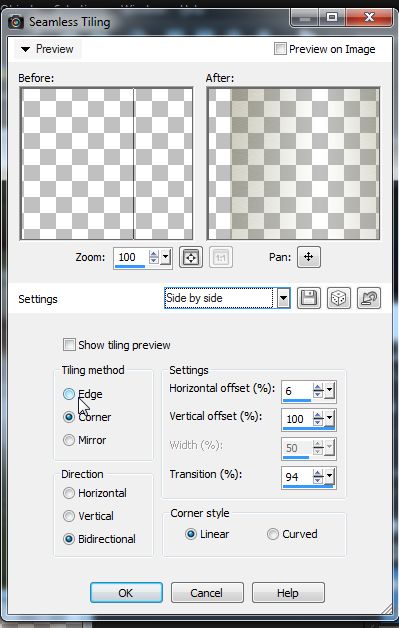This screenshot has width=399, height=628.
Task: Select Edge tiling method
Action: [69, 394]
